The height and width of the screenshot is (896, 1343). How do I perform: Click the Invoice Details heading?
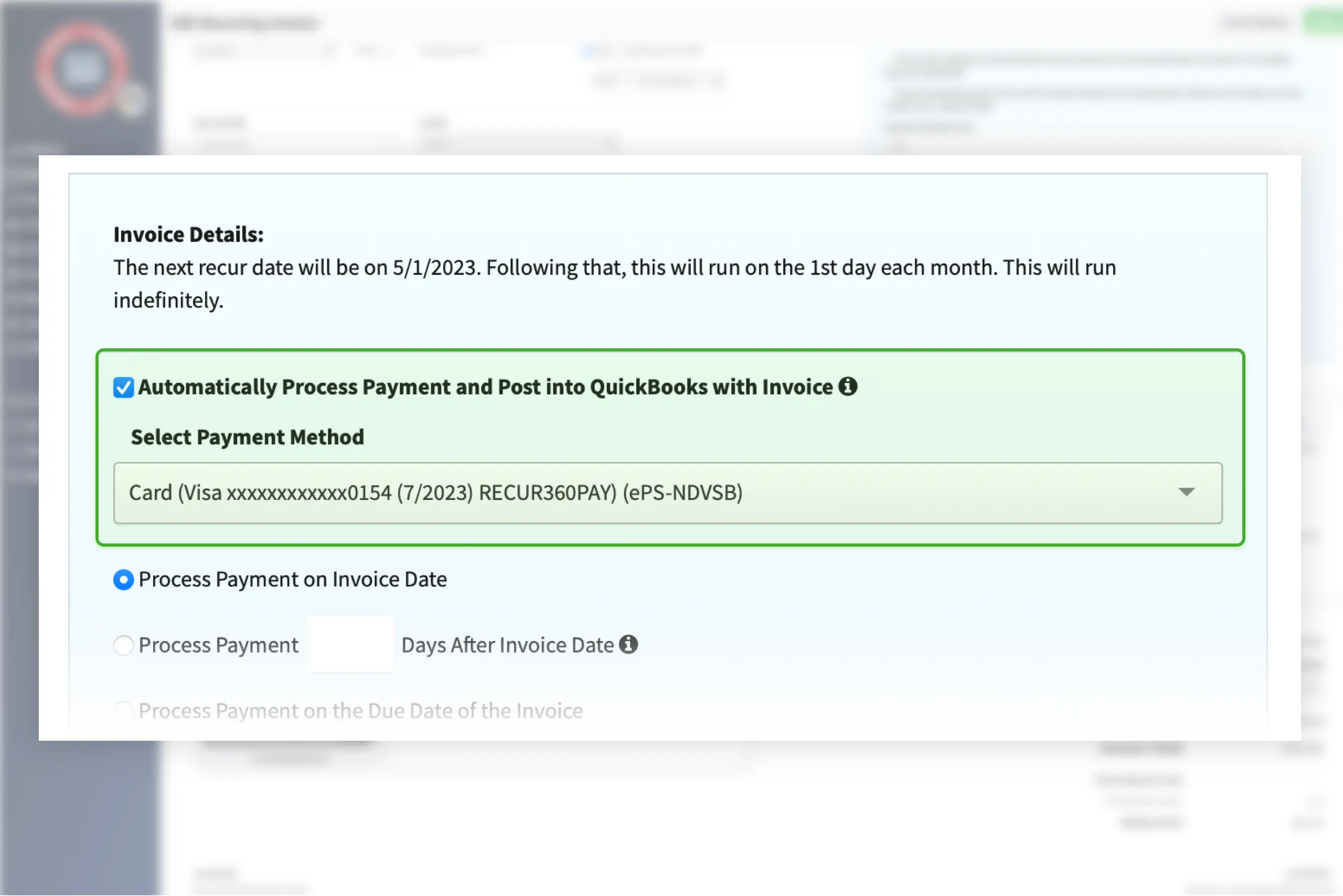(188, 235)
